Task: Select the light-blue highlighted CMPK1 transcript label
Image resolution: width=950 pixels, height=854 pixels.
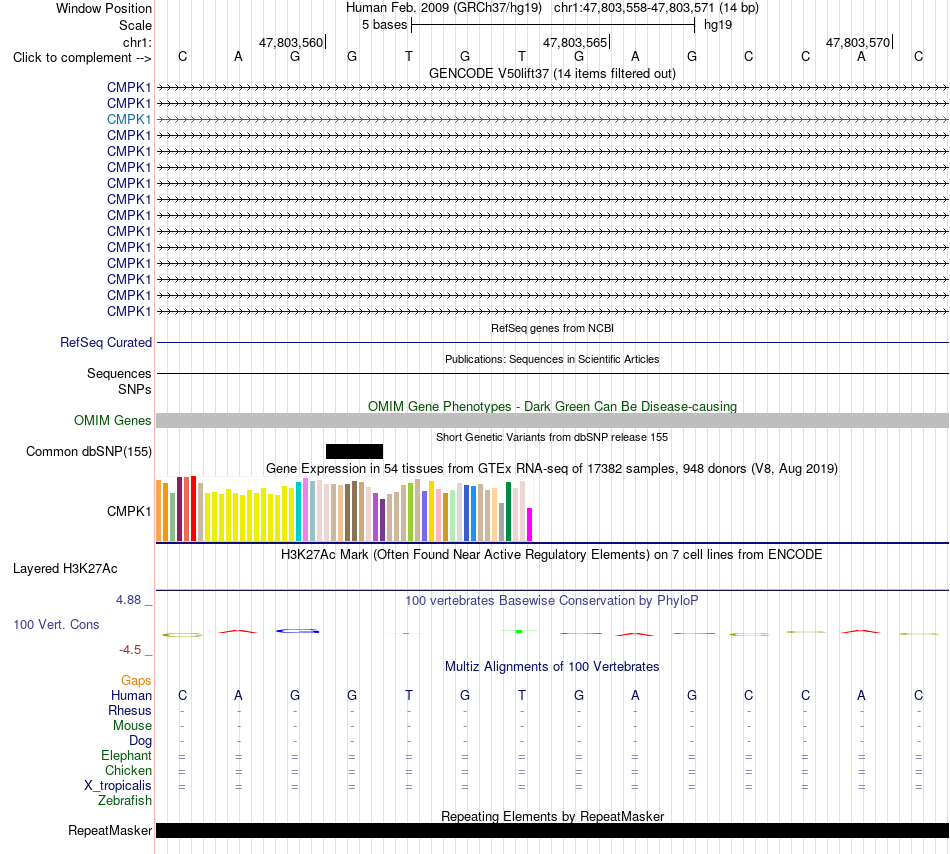Action: (x=128, y=119)
